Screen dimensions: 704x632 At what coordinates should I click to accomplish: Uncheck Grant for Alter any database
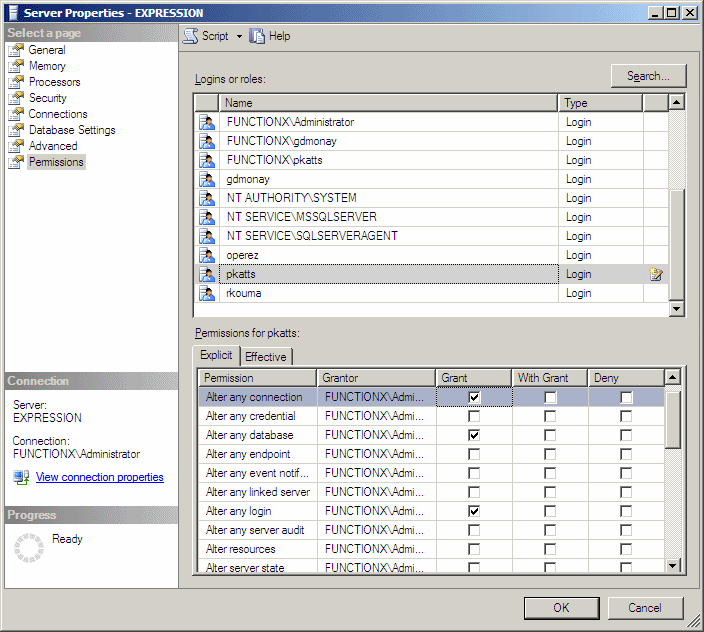[x=474, y=435]
